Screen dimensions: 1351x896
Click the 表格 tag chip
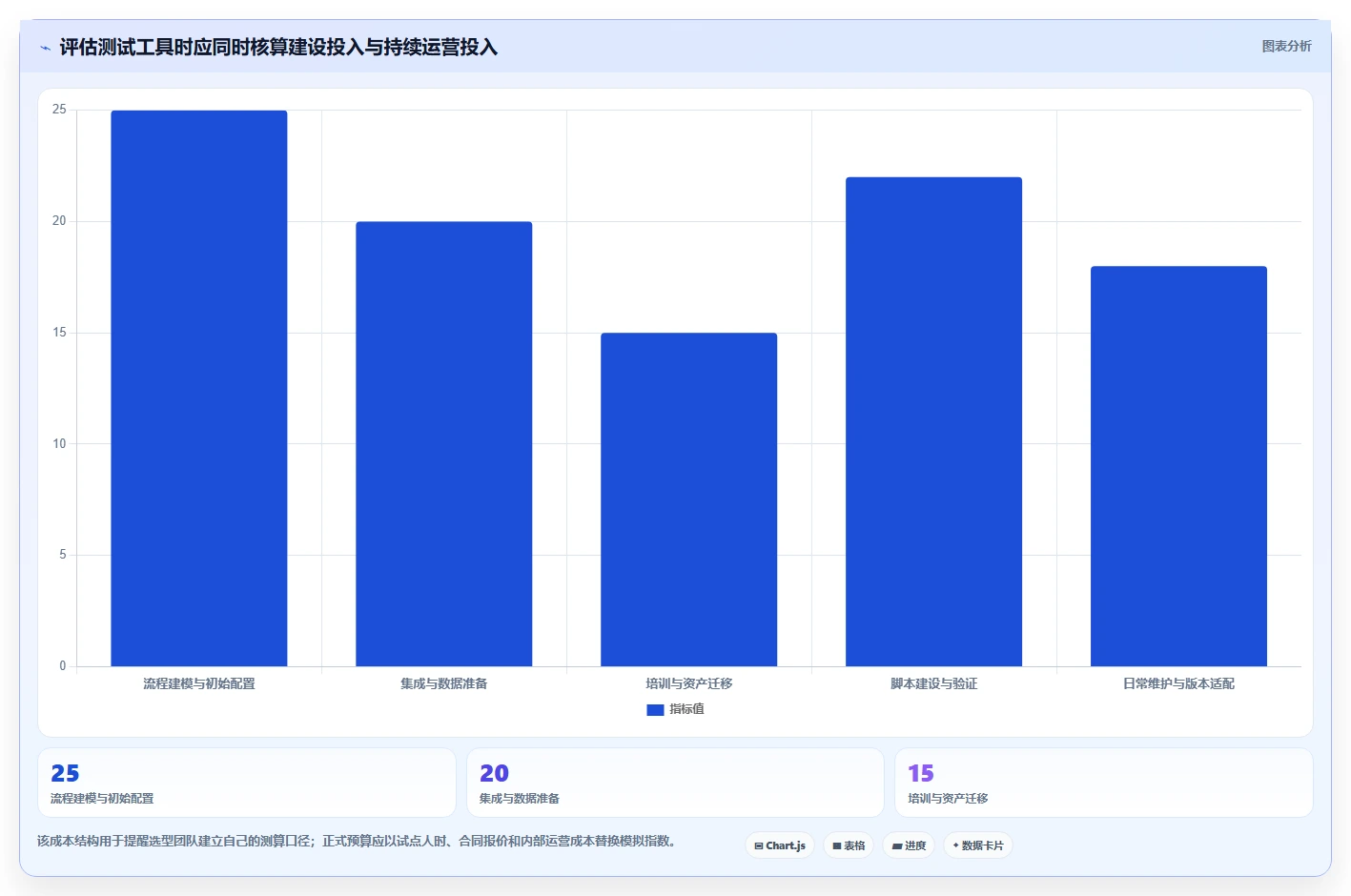[x=849, y=845]
